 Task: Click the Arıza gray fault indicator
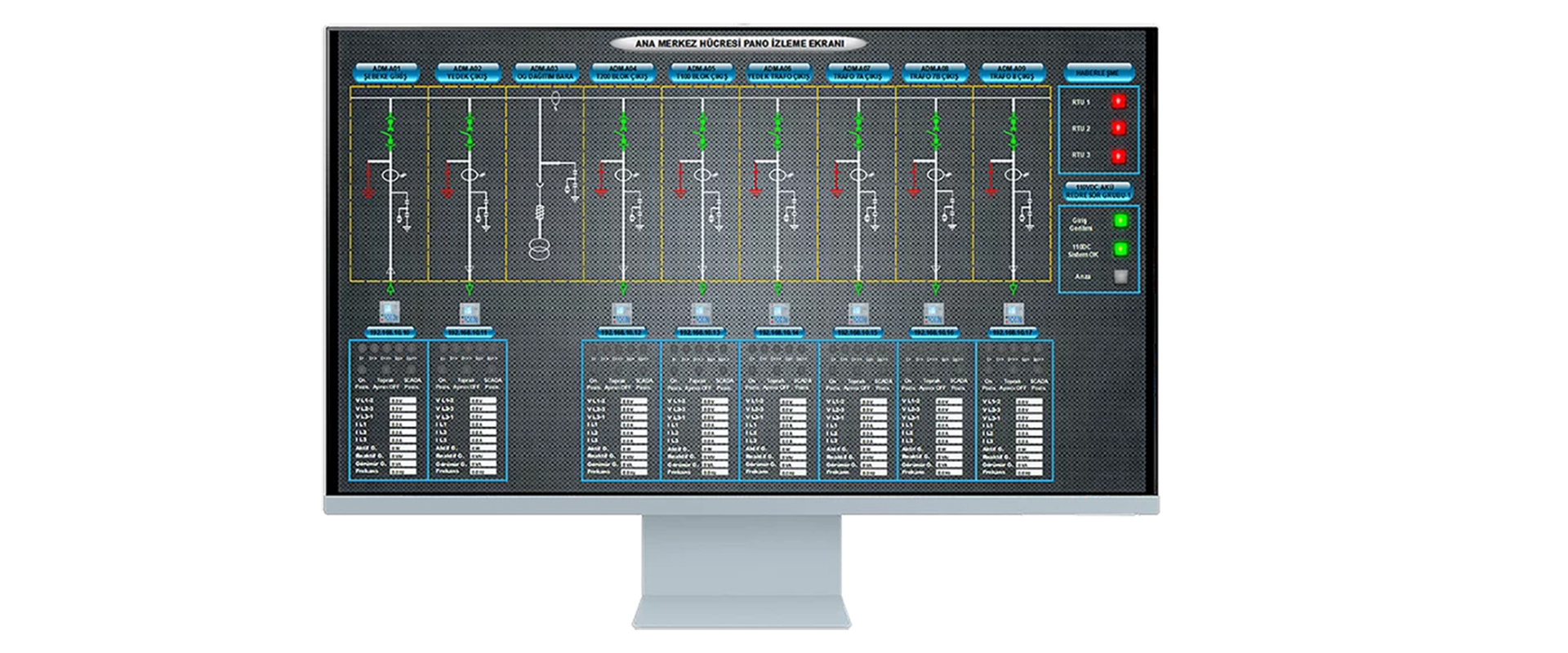click(x=1121, y=277)
